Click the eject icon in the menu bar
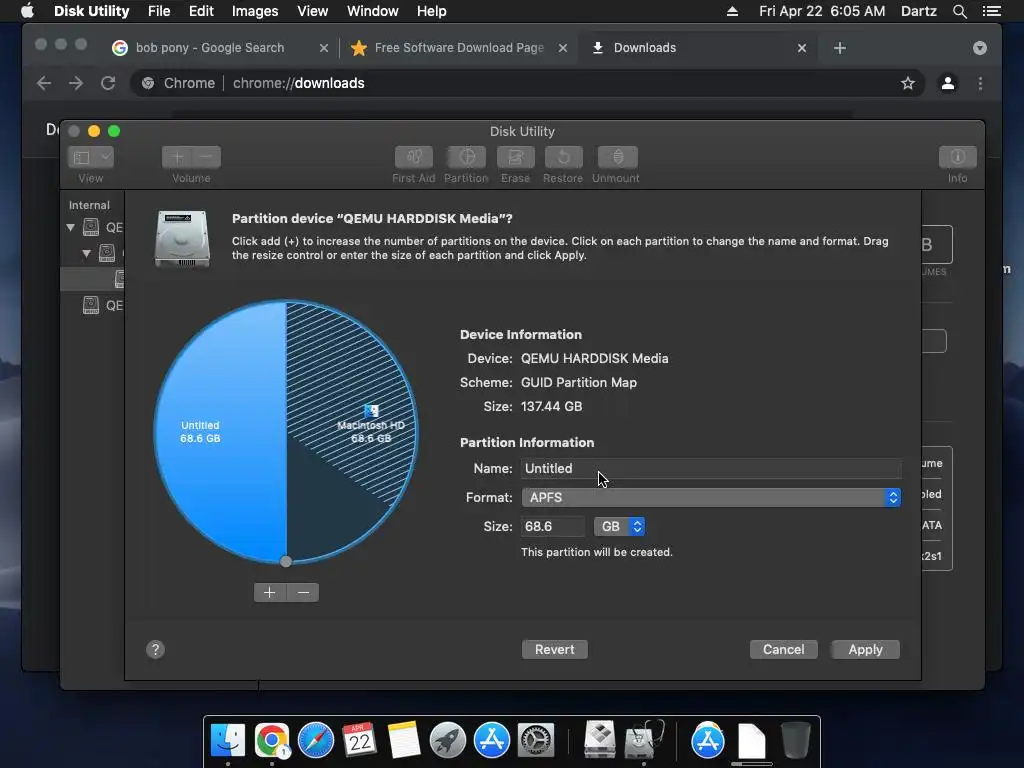 (733, 11)
